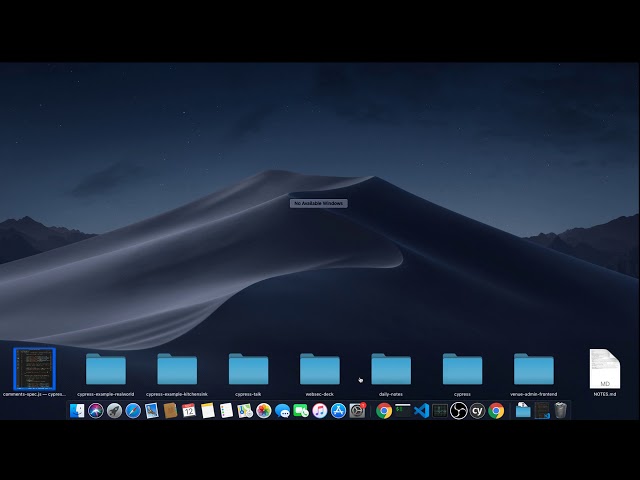Select the websec-deck folder

[320, 370]
